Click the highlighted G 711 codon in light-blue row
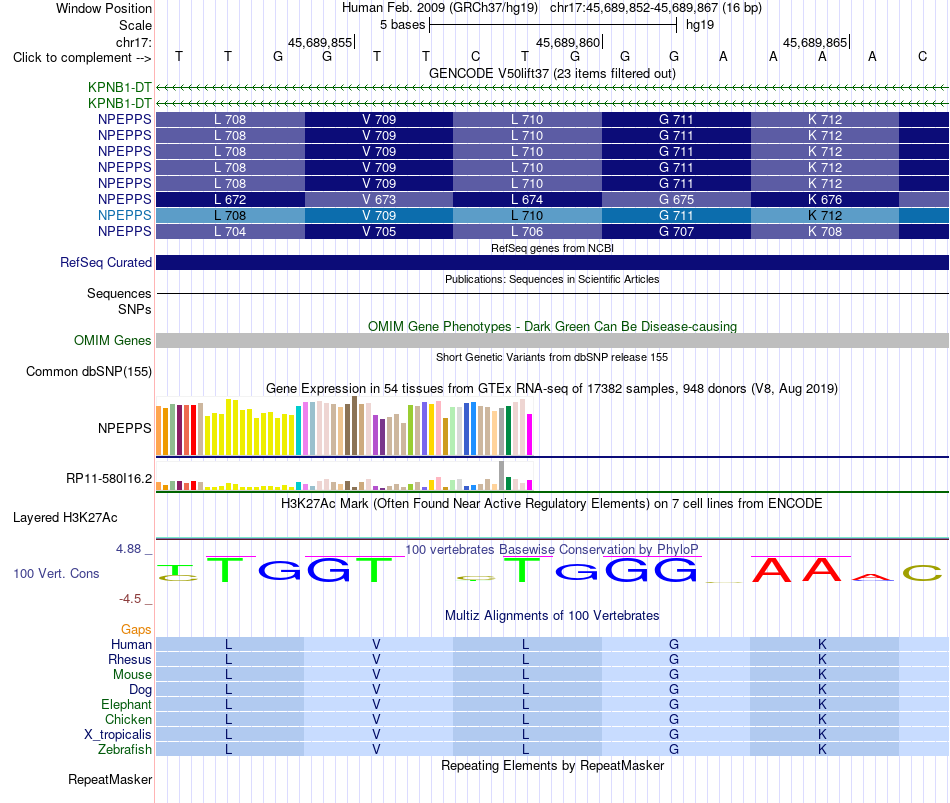This screenshot has height=803, width=950. point(676,215)
